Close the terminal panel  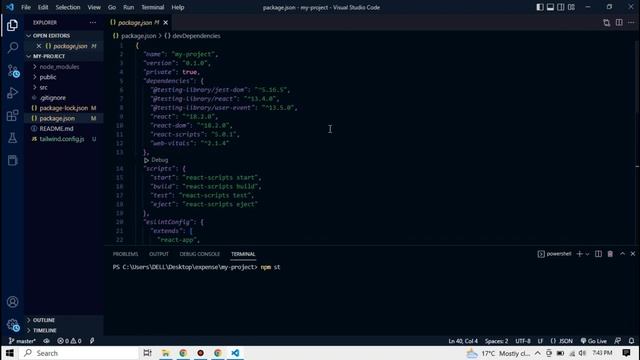click(633, 254)
